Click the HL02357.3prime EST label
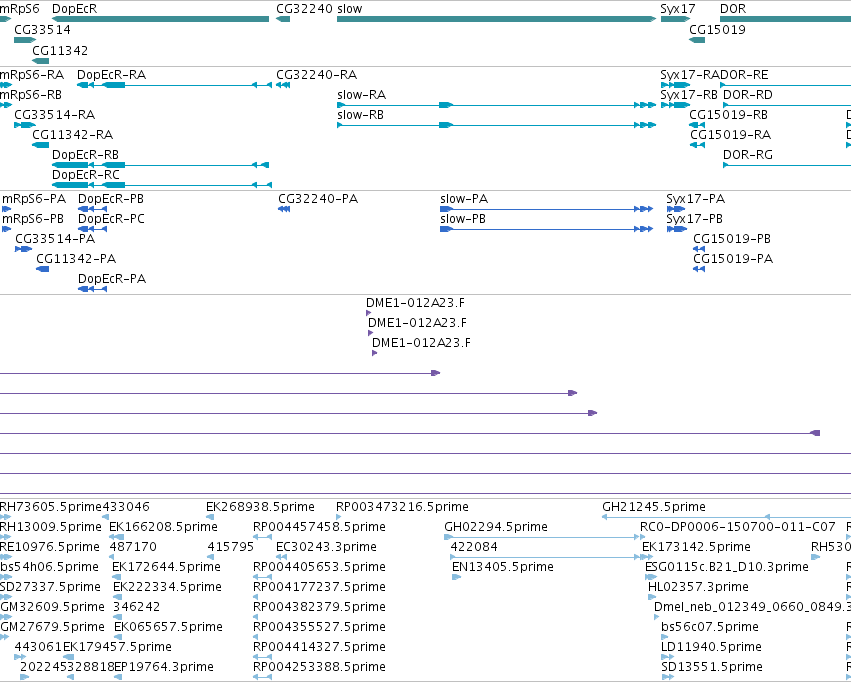This screenshot has height=682, width=851. pyautogui.click(x=698, y=587)
